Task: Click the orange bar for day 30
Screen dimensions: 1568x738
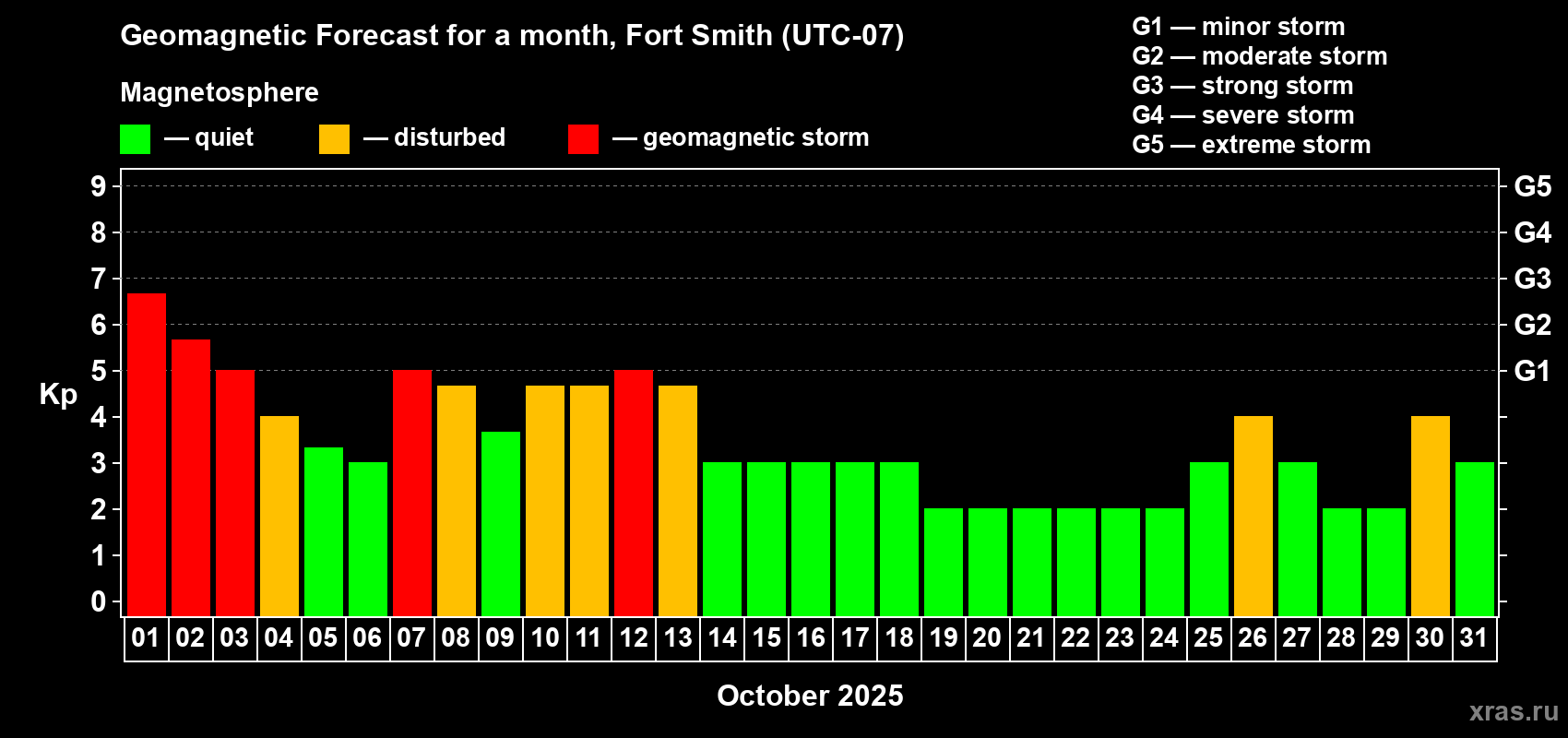Action: point(1431,517)
